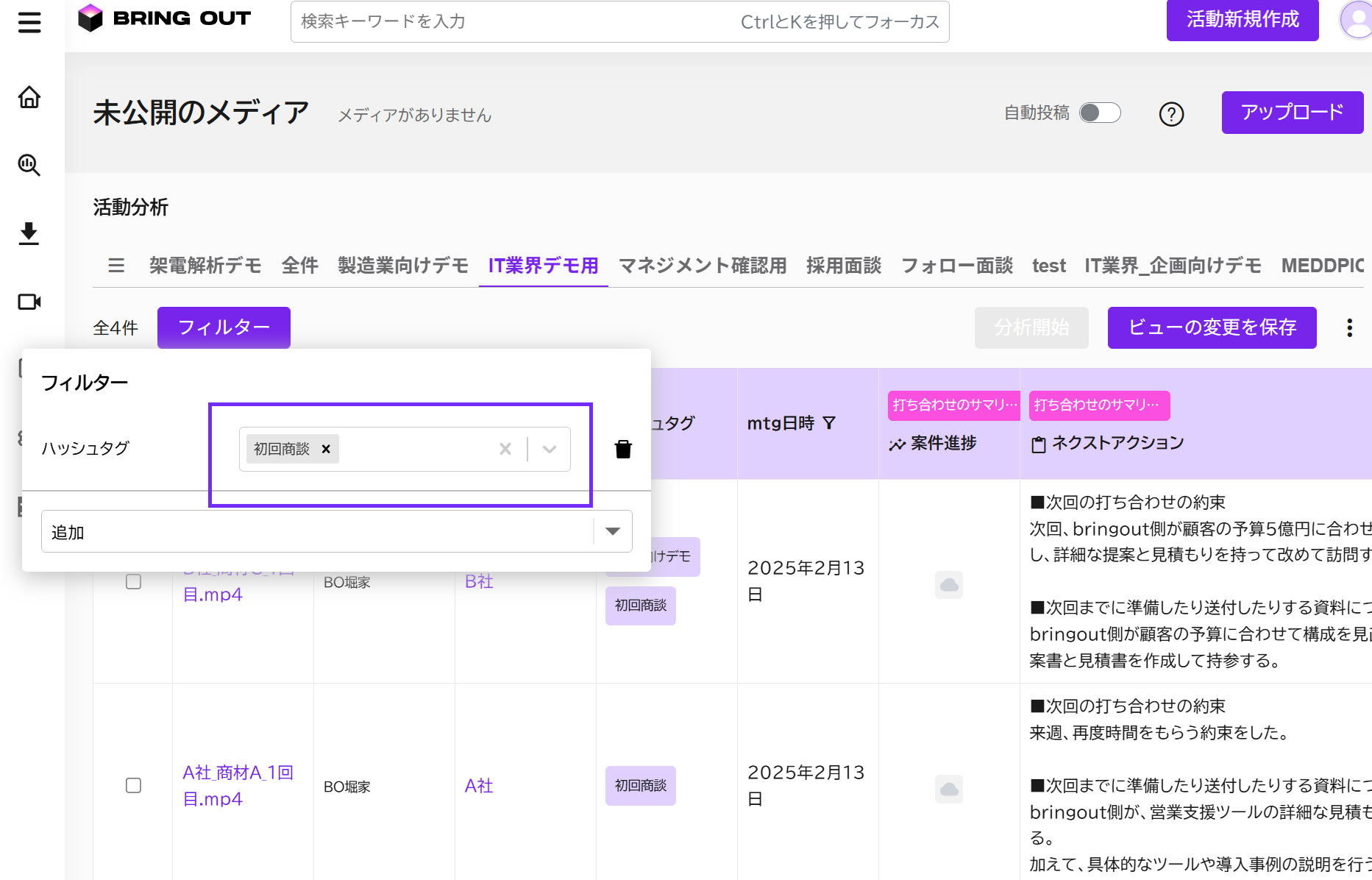Screen dimensions: 1372x880
Task: Click the mtg日時 filter funnel icon
Action: click(x=829, y=423)
